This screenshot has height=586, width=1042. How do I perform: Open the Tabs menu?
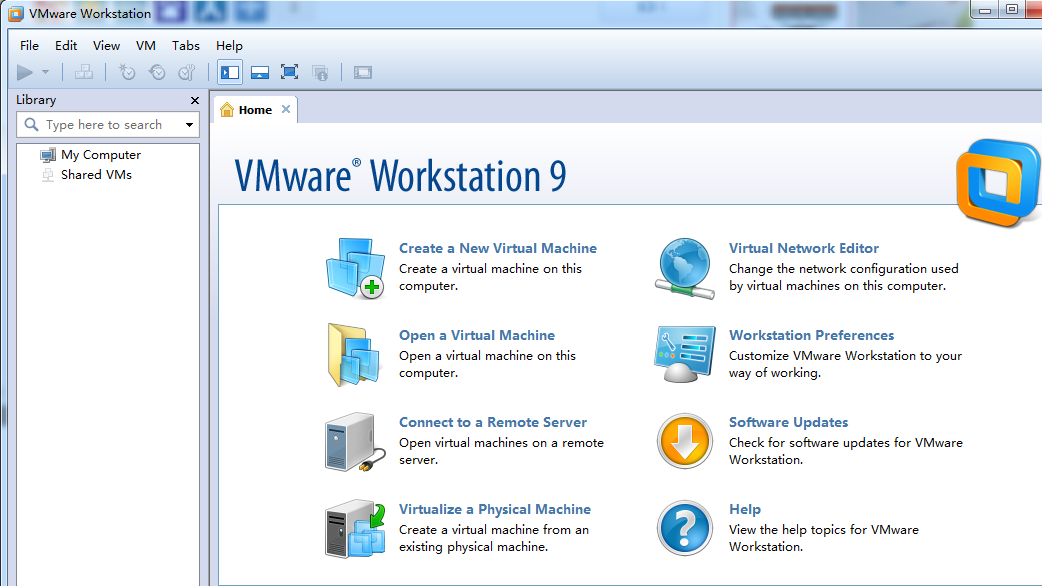[x=185, y=45]
